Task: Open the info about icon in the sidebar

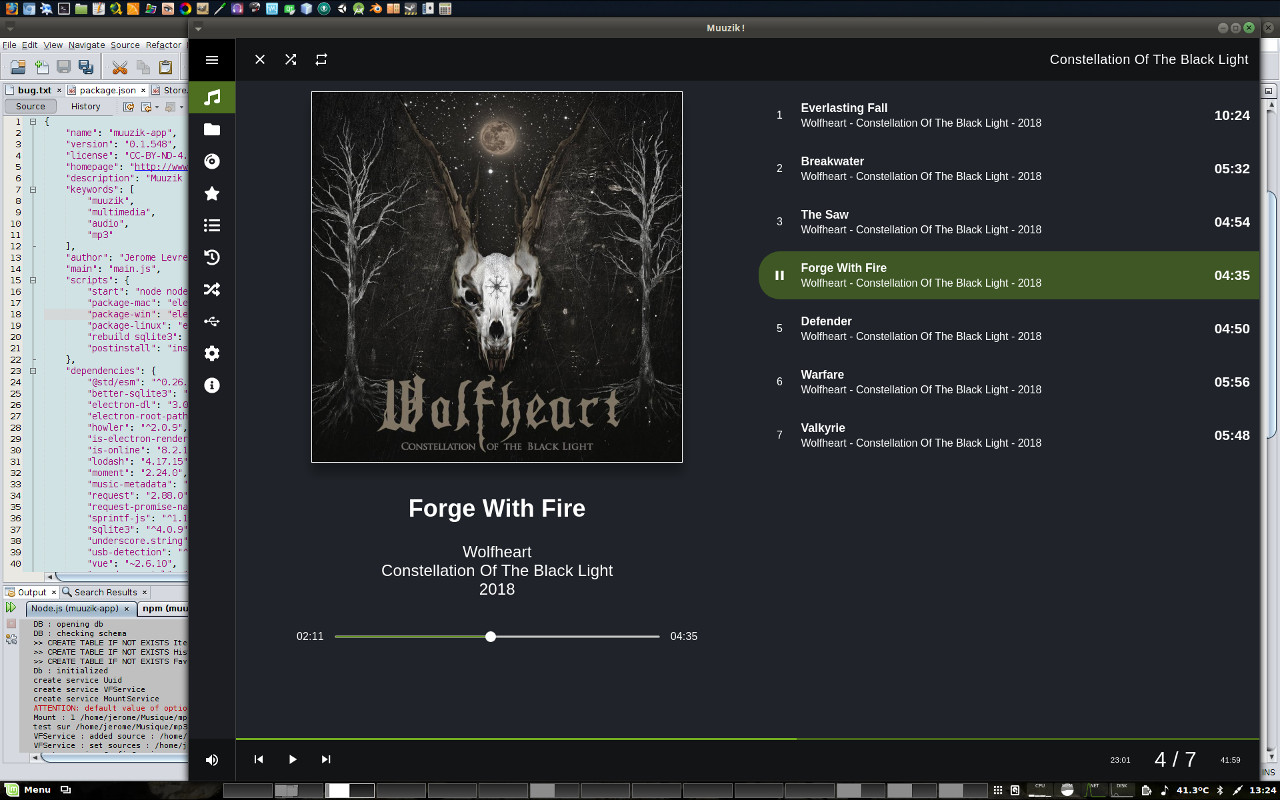Action: [x=212, y=385]
